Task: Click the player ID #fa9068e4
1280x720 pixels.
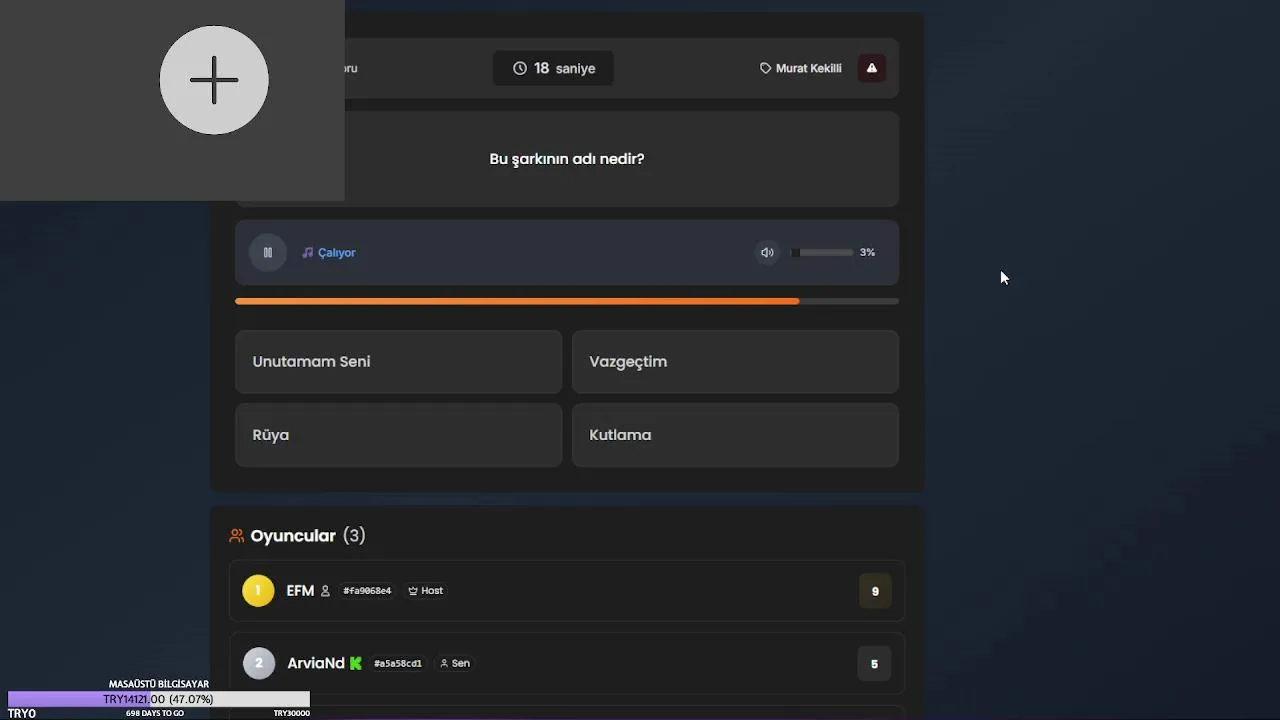Action: pyautogui.click(x=367, y=591)
